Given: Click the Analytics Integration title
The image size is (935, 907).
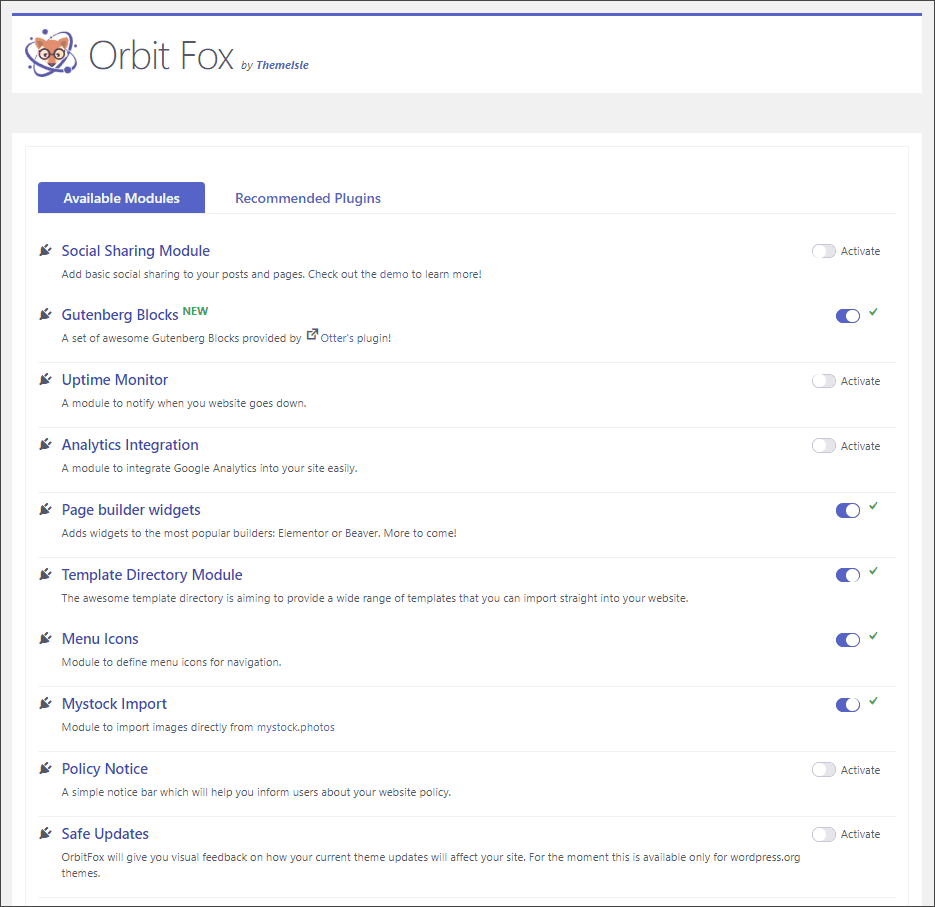Looking at the screenshot, I should (130, 445).
